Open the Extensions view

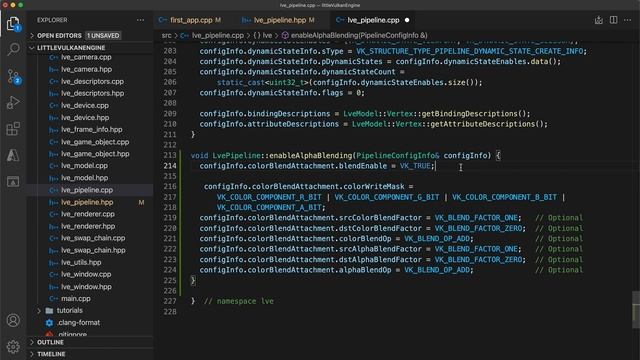13,129
